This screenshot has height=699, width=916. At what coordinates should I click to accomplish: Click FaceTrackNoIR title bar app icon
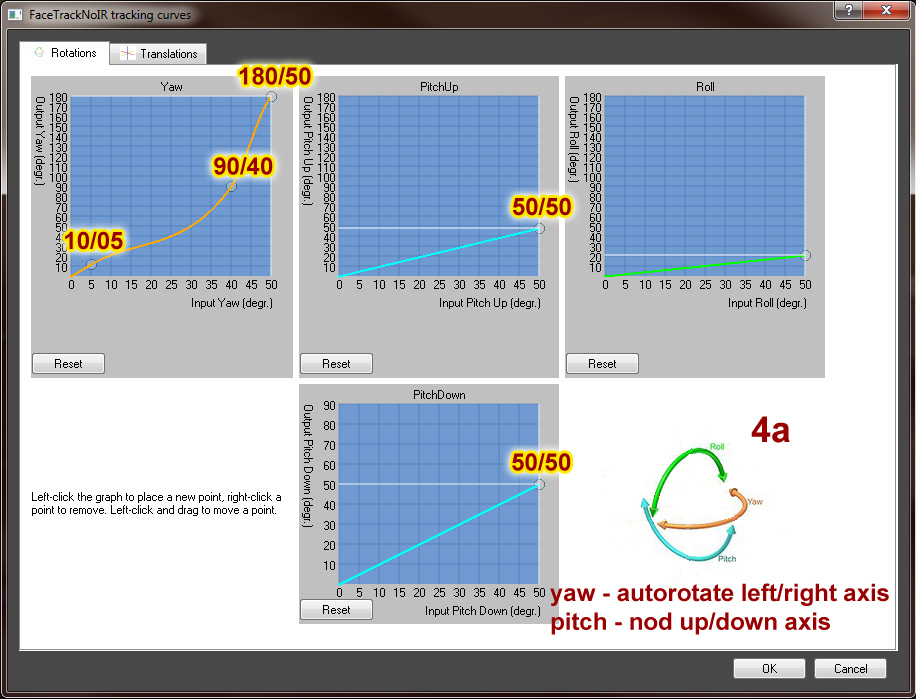point(15,15)
